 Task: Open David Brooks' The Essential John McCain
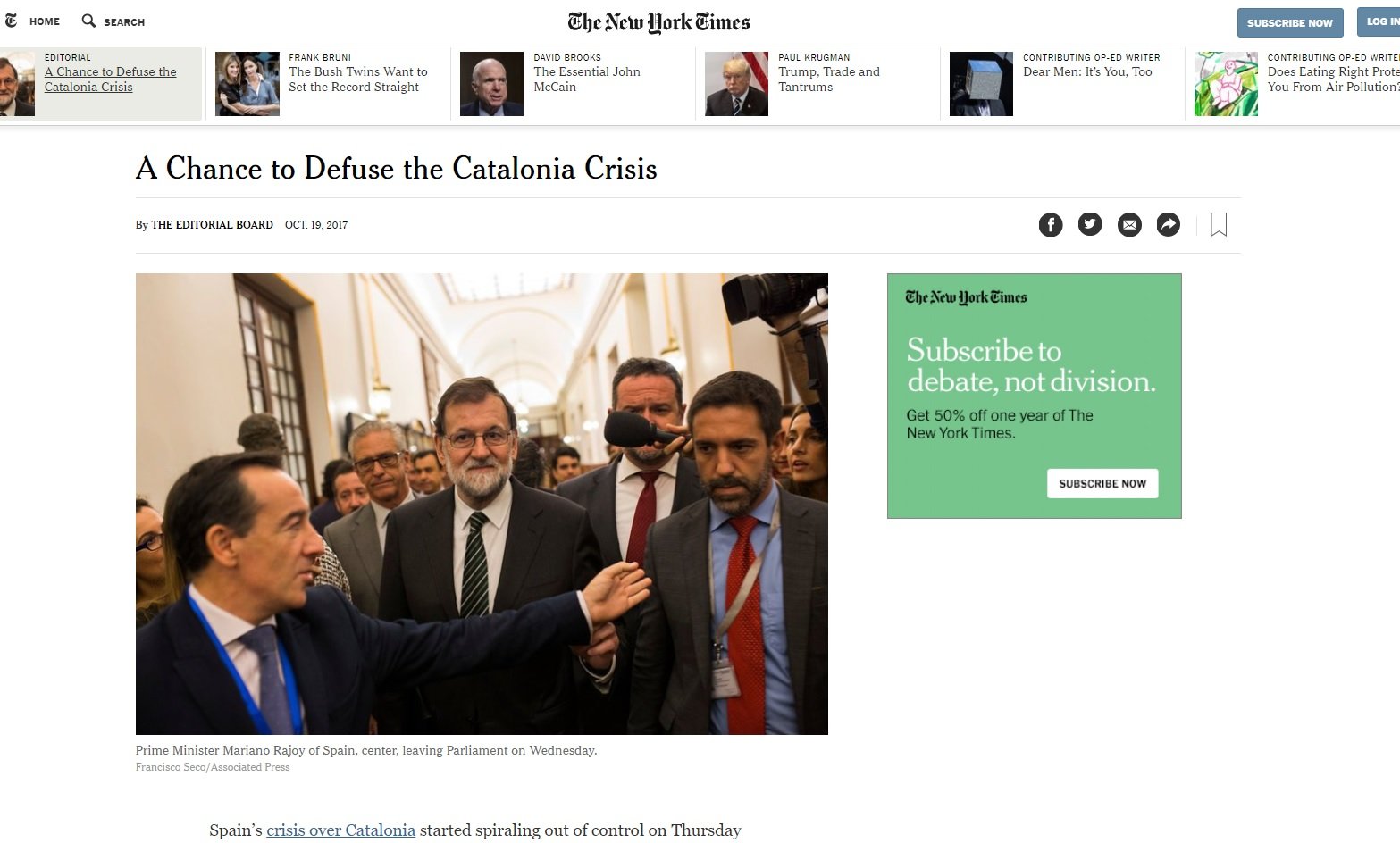pyautogui.click(x=587, y=79)
